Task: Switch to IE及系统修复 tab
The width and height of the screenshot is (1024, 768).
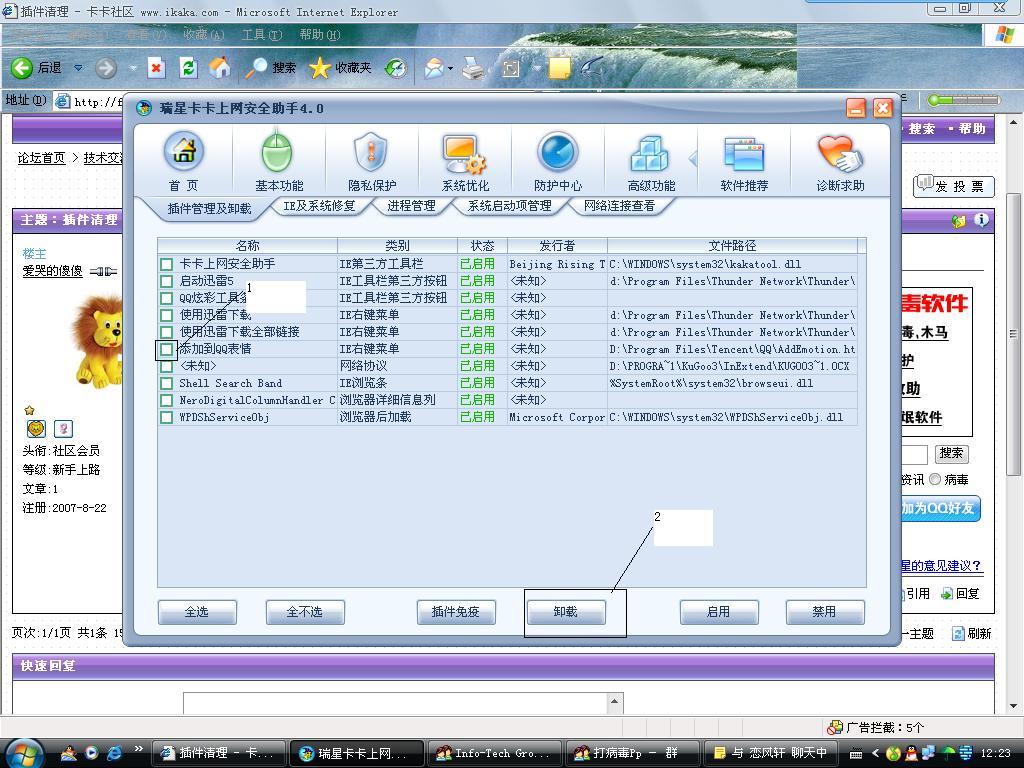Action: [319, 206]
